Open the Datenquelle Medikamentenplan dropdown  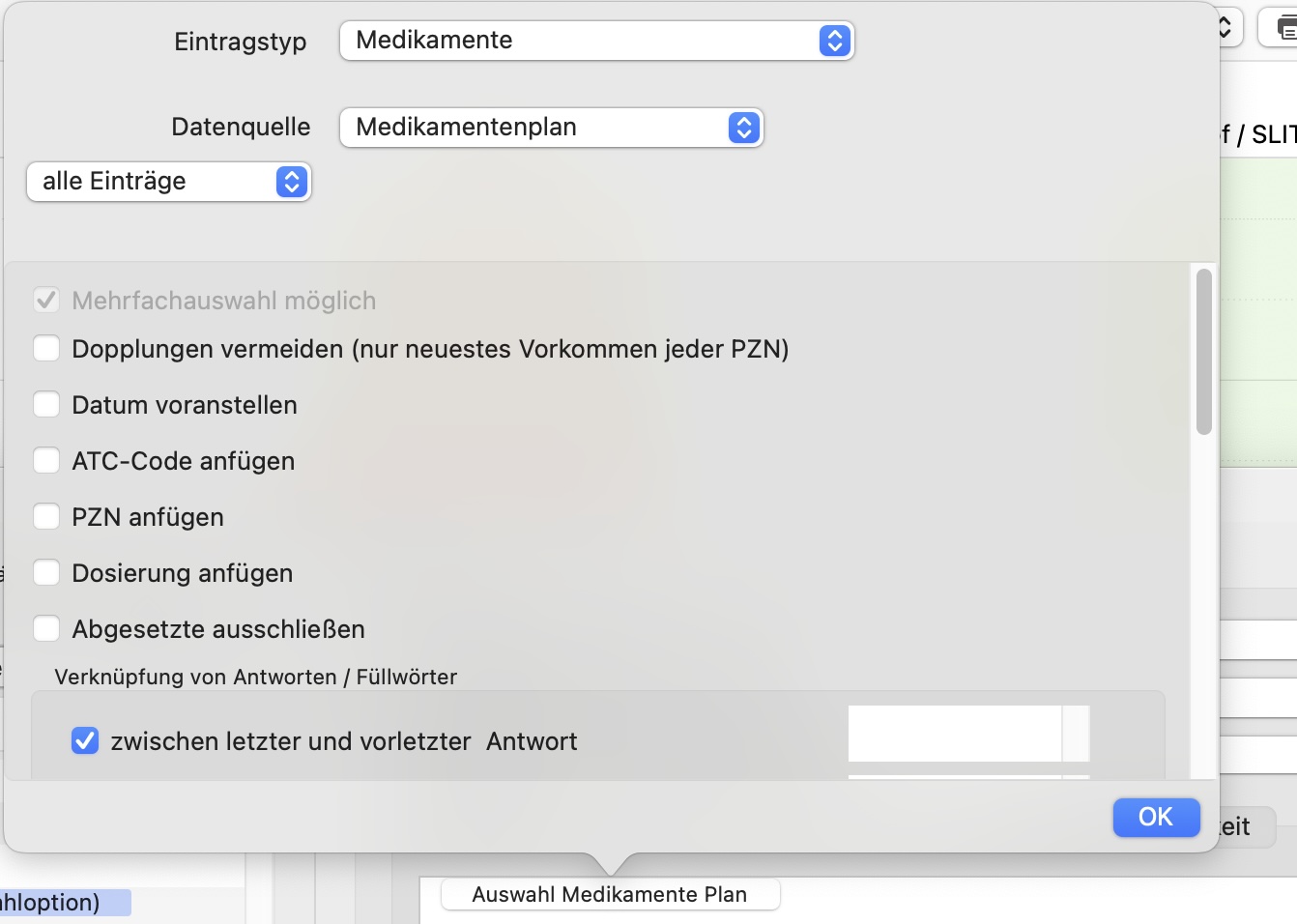[551, 128]
